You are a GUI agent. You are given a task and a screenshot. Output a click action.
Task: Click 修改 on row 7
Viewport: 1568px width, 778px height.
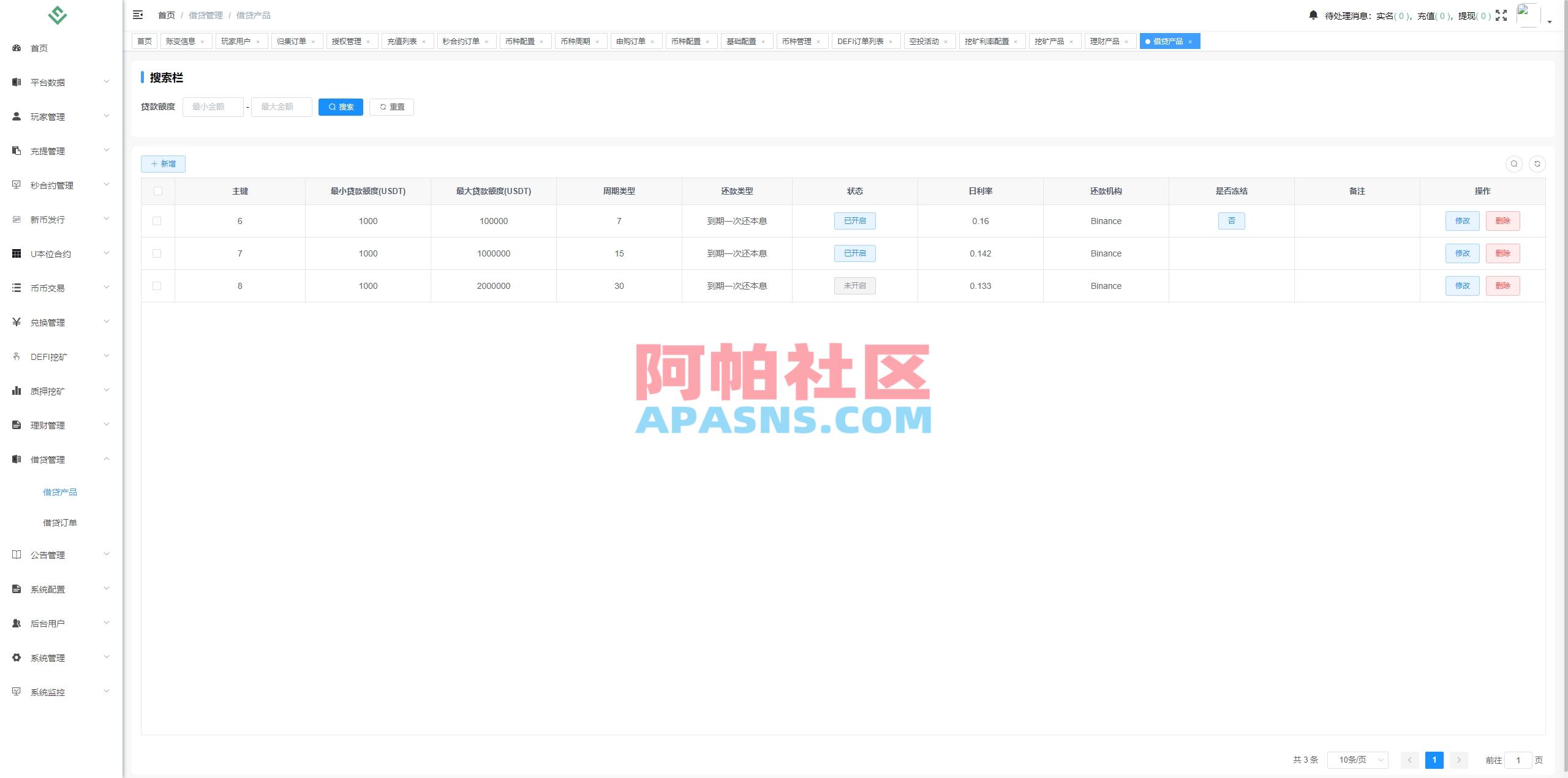pos(1463,253)
